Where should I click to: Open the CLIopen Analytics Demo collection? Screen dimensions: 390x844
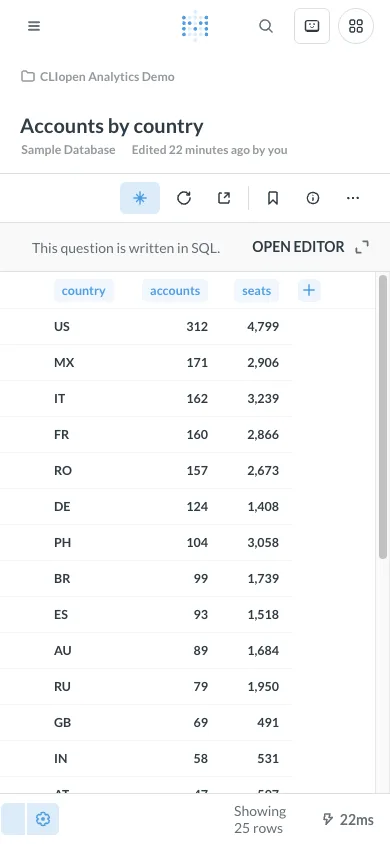pyautogui.click(x=107, y=76)
